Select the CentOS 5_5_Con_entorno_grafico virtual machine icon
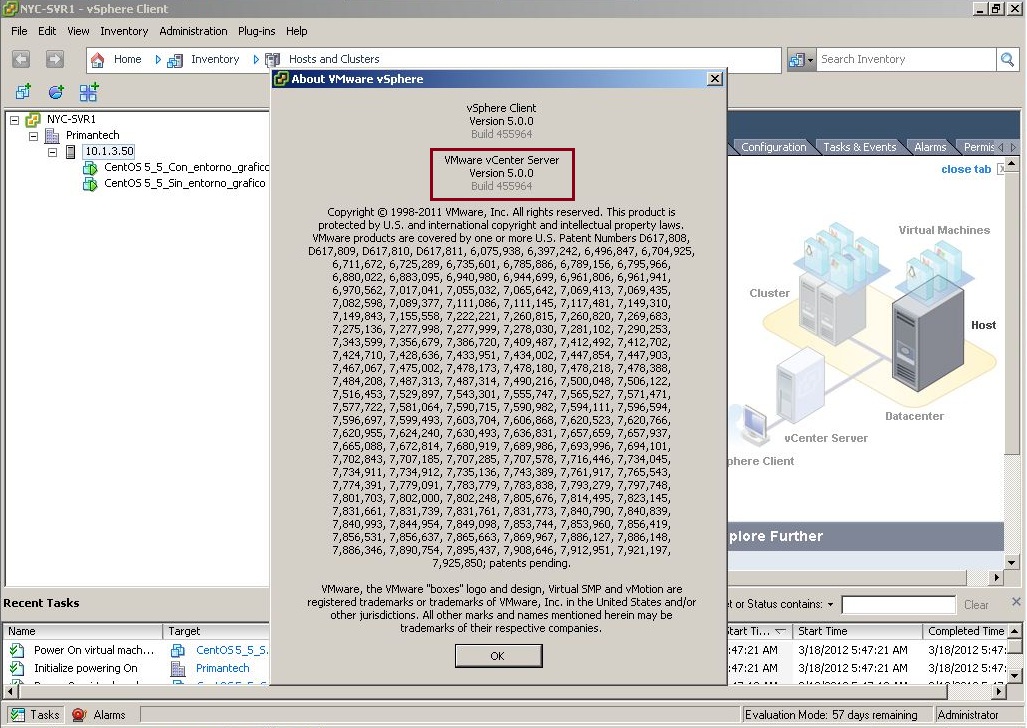The height and width of the screenshot is (728, 1027). [x=88, y=167]
